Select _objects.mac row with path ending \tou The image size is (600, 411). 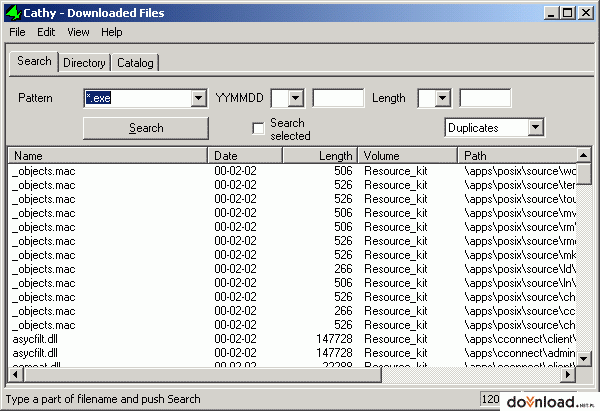click(292, 199)
